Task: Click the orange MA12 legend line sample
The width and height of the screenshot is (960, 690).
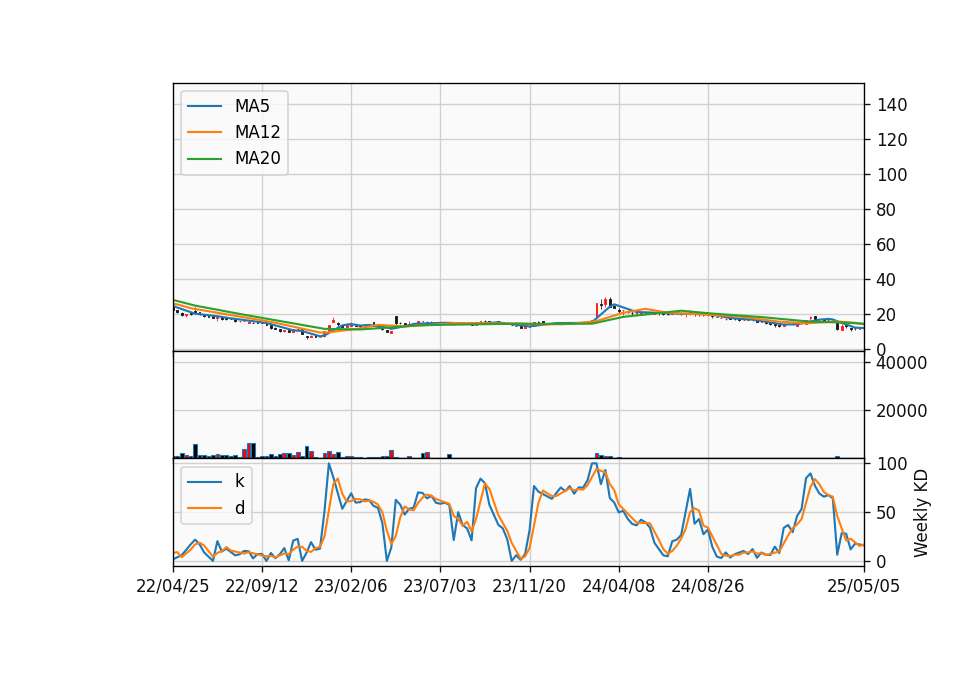Action: click(204, 132)
